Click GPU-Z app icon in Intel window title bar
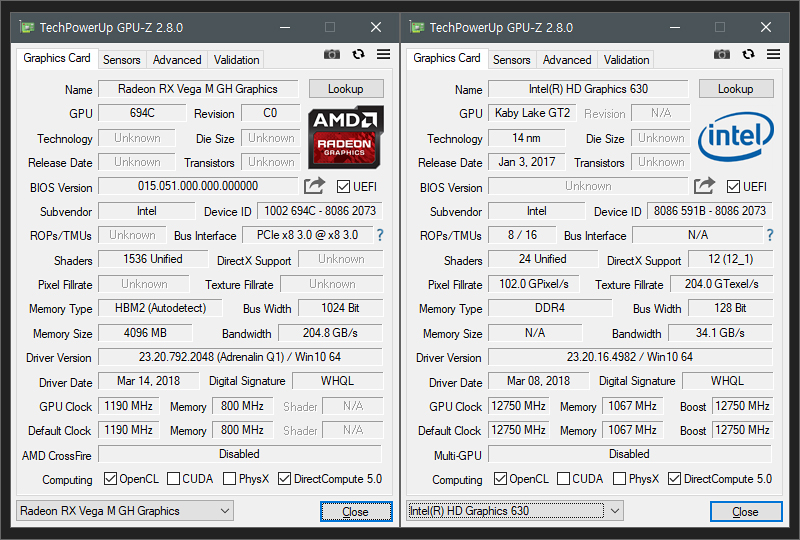The image size is (800, 540). pyautogui.click(x=417, y=27)
